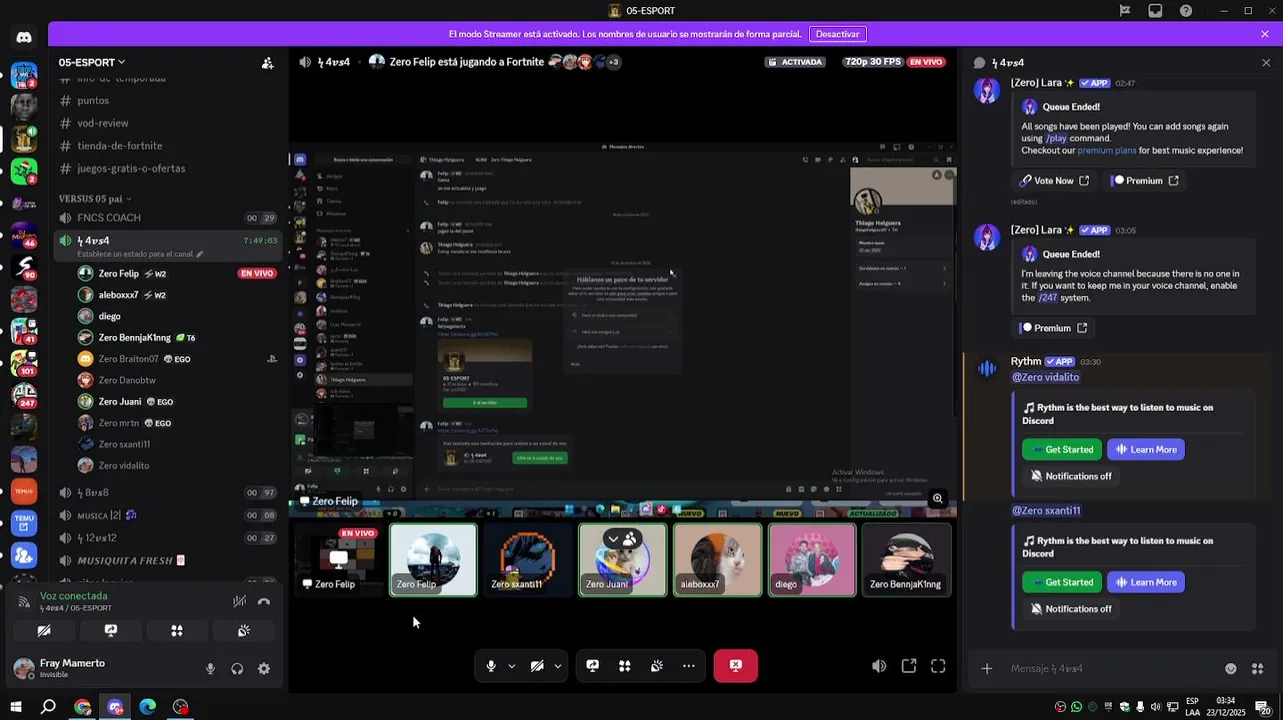Deafen audio with the headphones icon

pos(237,669)
